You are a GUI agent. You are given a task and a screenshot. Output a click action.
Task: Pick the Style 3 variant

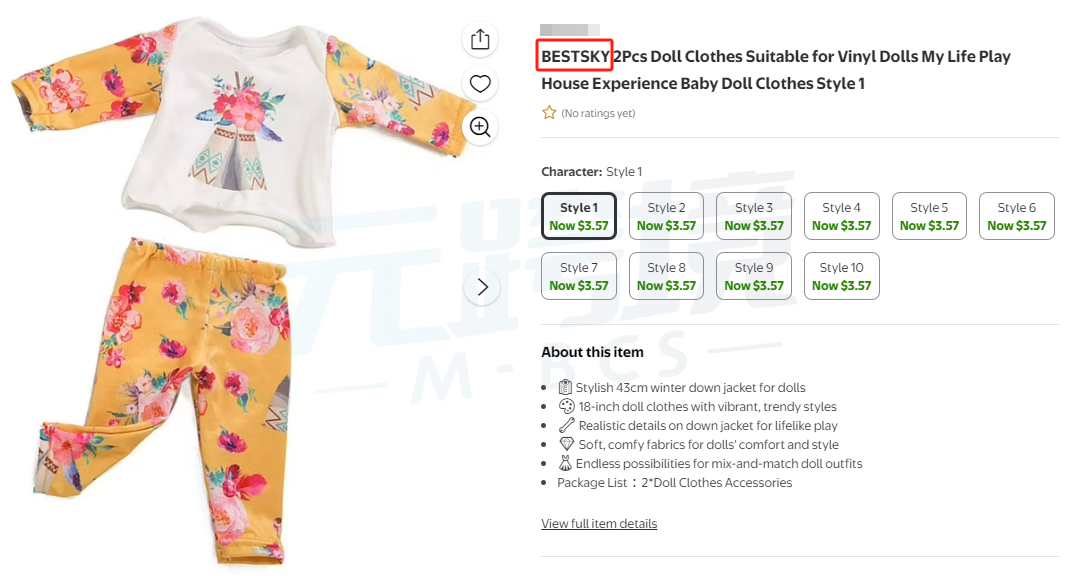[754, 216]
